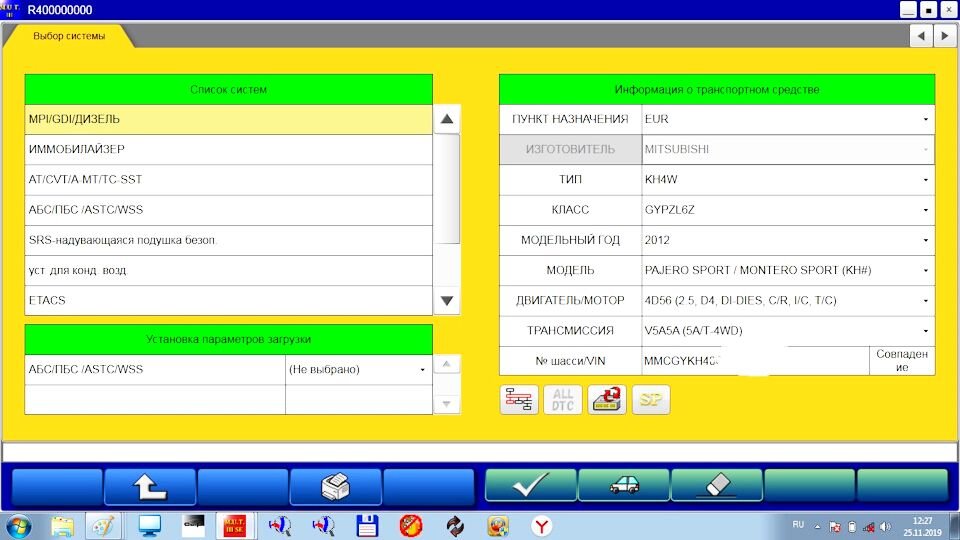Click the Совпадение VIN match button
This screenshot has height=540, width=960.
[x=902, y=361]
